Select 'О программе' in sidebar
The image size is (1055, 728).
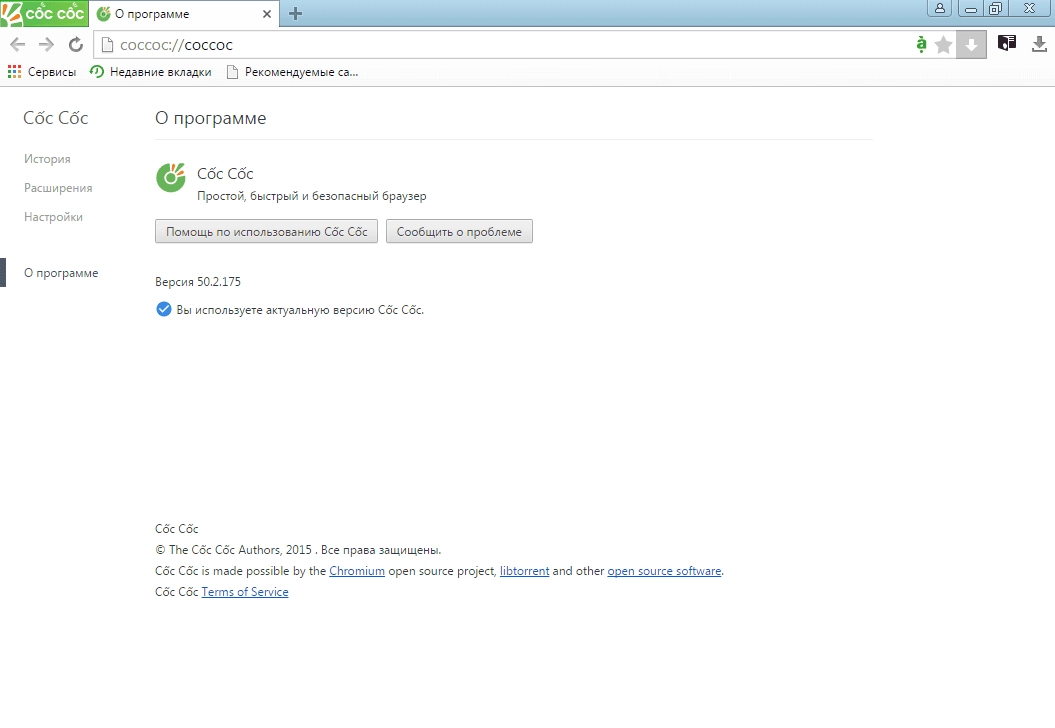point(61,272)
